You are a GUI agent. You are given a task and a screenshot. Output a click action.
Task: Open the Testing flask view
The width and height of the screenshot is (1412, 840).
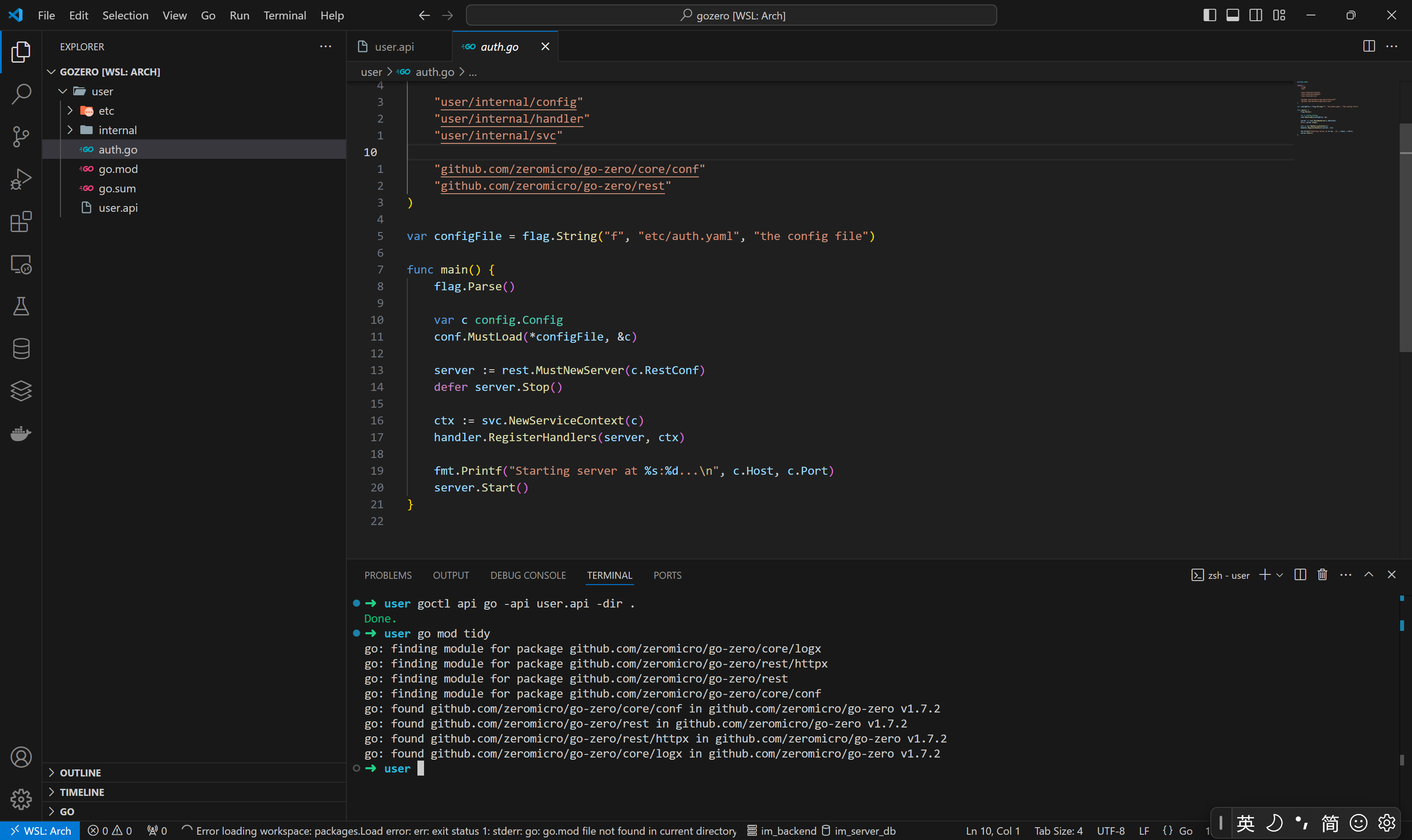coord(21,306)
